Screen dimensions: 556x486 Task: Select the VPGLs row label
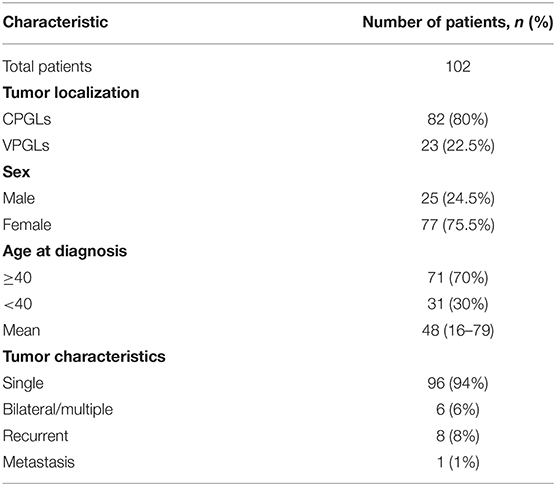point(26,145)
